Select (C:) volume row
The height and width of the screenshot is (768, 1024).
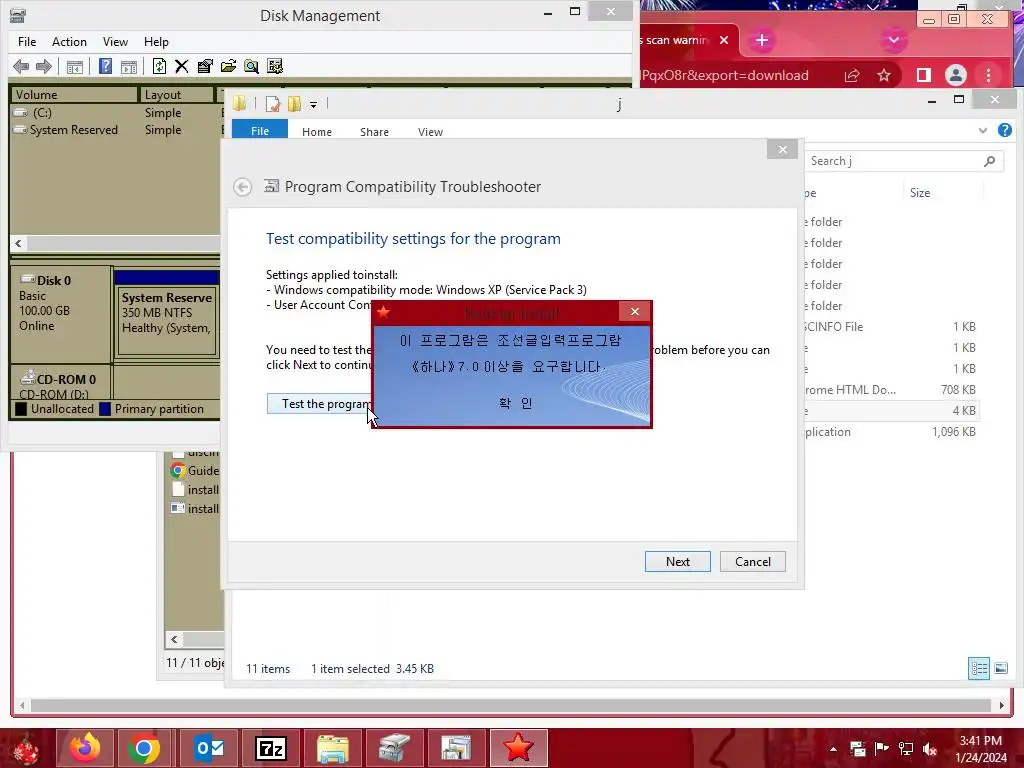115,112
